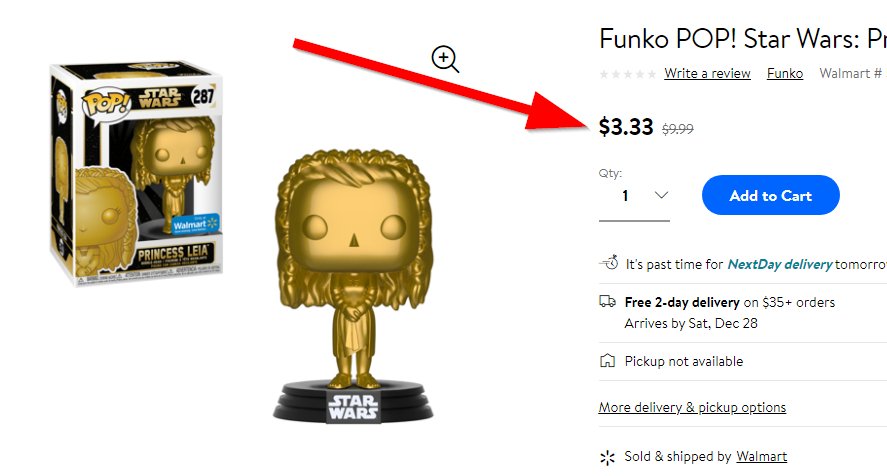Click the crossed-out $9.99 price
Viewport: 887px width, 476px height.
[x=678, y=129]
